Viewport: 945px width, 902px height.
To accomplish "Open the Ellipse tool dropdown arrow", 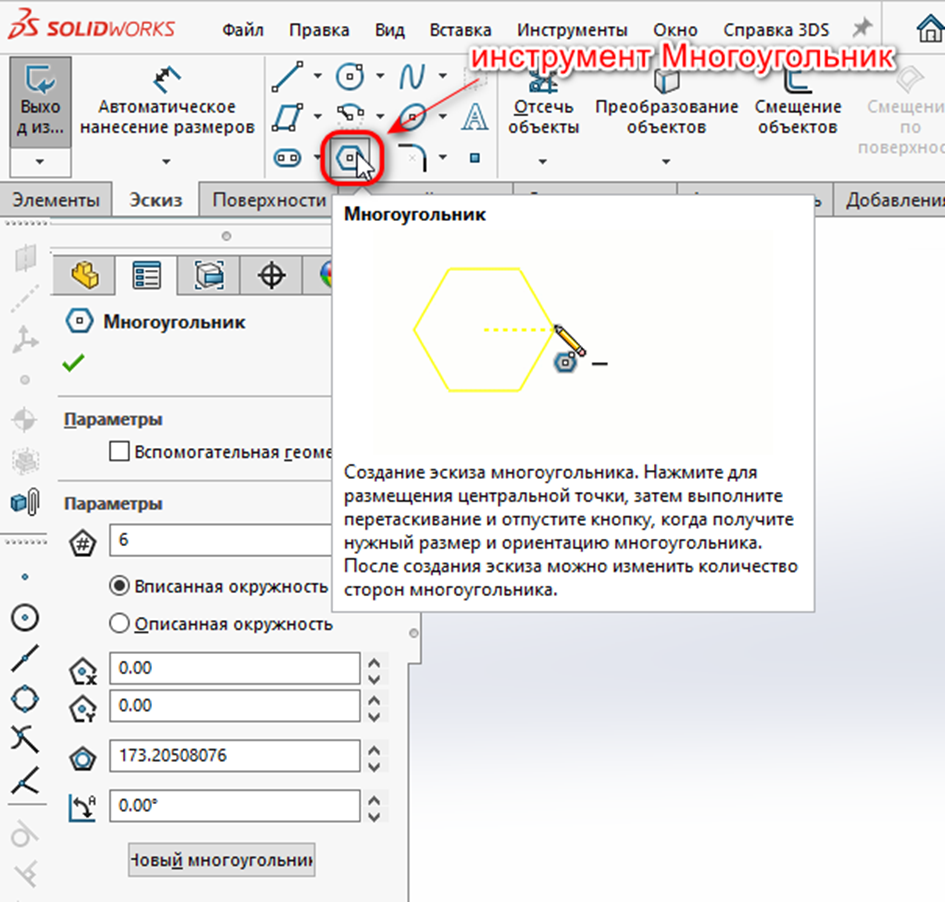I will 443,116.
